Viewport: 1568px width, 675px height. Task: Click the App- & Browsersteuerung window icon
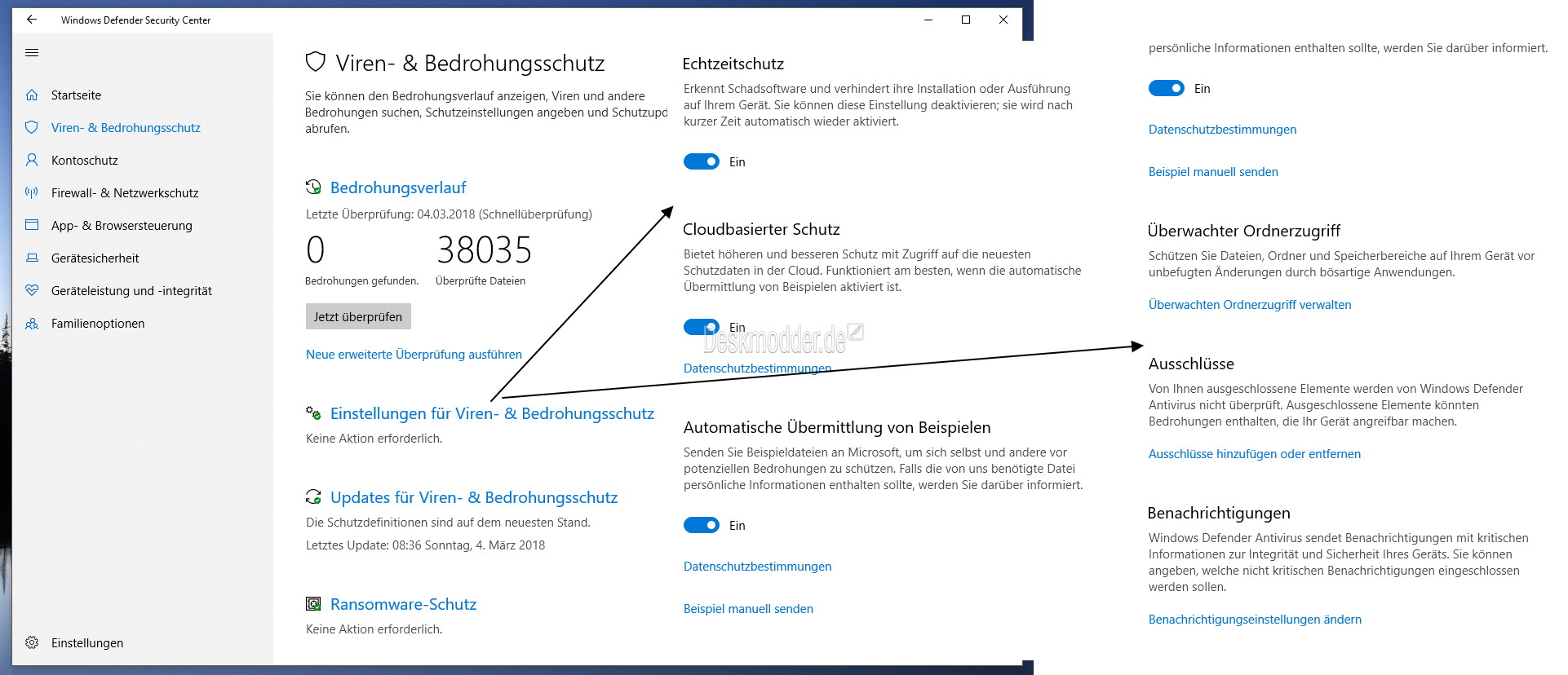click(32, 226)
